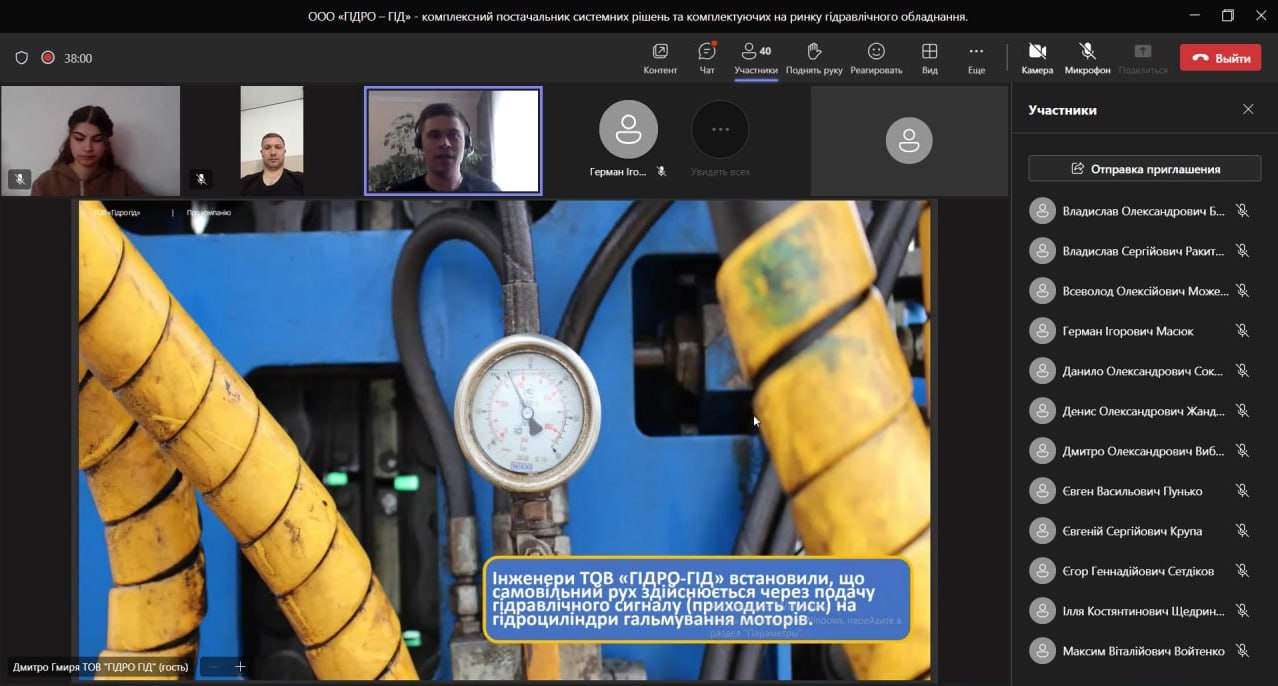Image resolution: width=1278 pixels, height=686 pixels.
Task: Open the Еще more actions menu
Action: [x=976, y=59]
